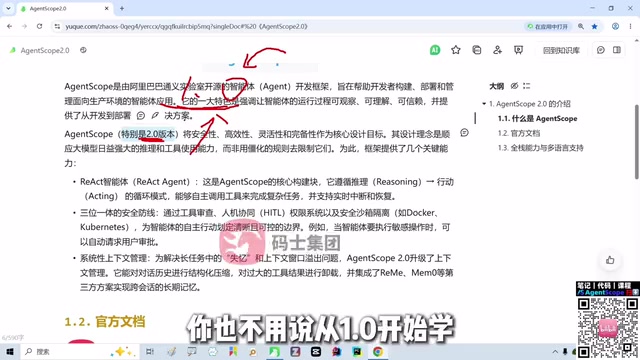The height and width of the screenshot is (360, 640).
Task: Jump to outline item 1.3. 全栈能力与多语言支持
Action: tap(540, 148)
